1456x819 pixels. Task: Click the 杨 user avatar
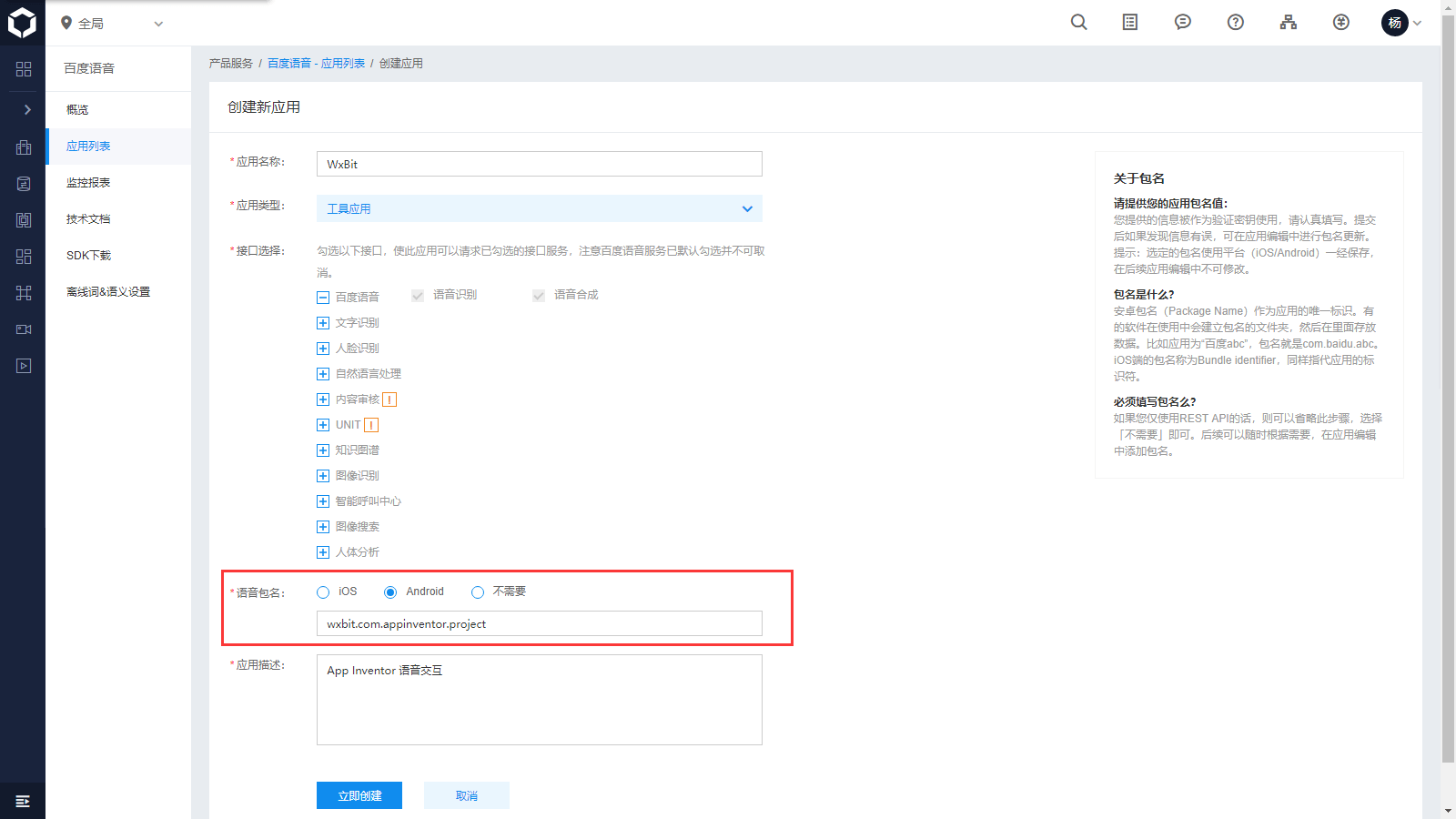[1395, 23]
